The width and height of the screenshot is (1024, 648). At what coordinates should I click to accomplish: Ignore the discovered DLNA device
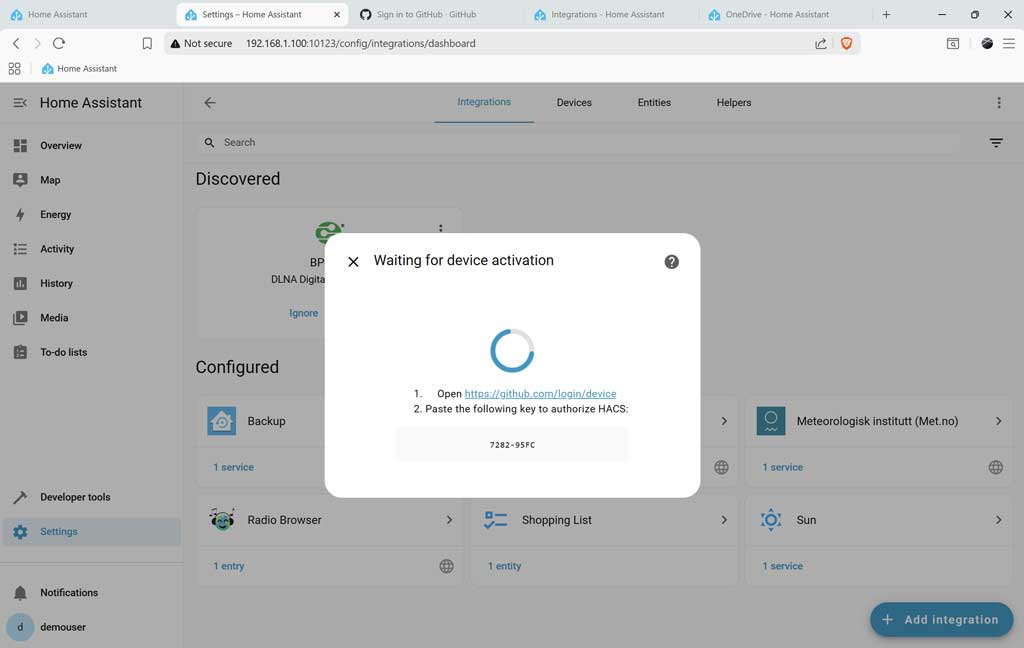(x=304, y=313)
